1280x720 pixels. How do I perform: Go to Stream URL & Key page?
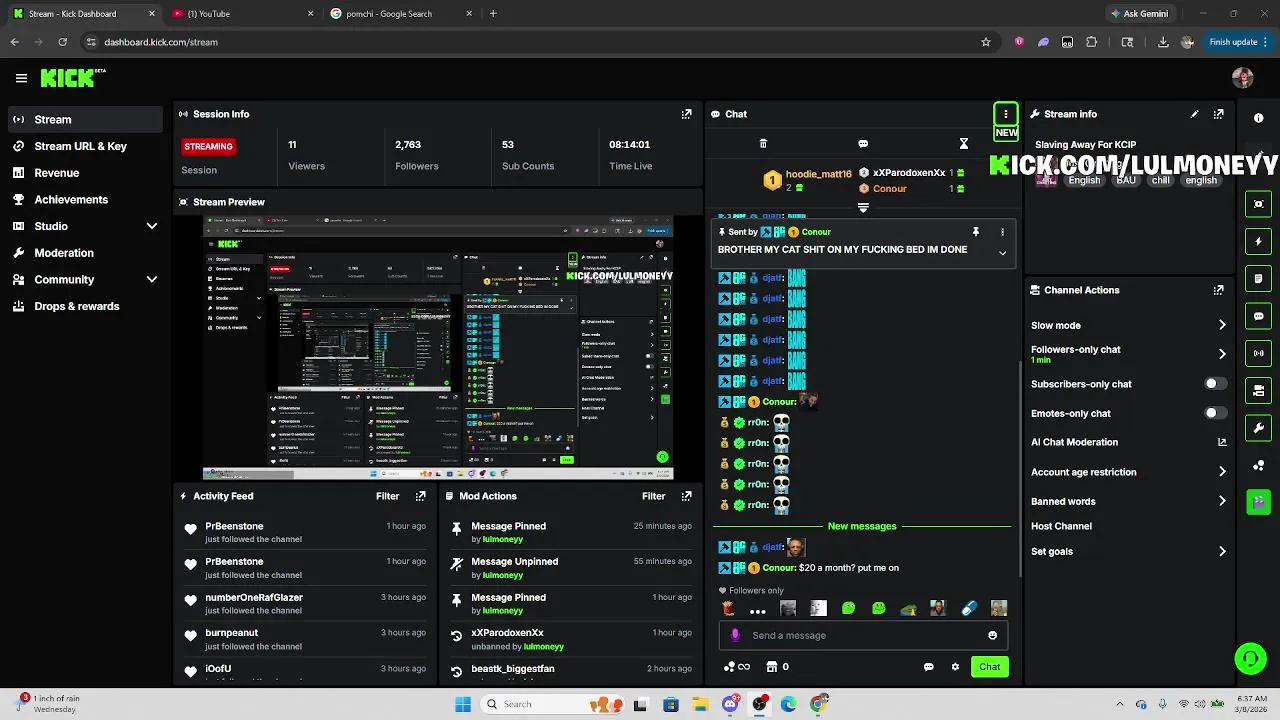point(84,146)
